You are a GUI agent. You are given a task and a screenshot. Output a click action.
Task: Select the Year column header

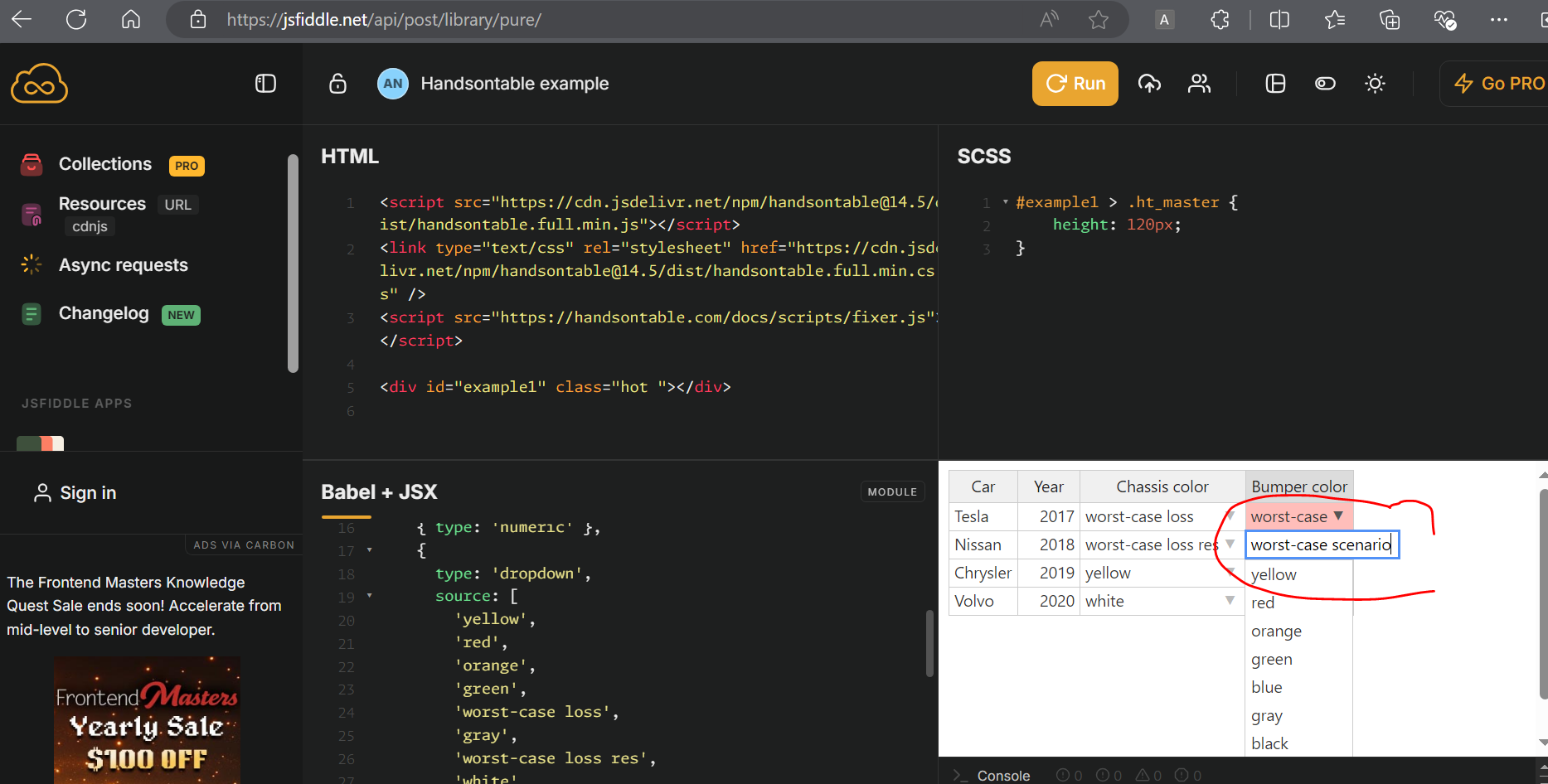coord(1049,486)
